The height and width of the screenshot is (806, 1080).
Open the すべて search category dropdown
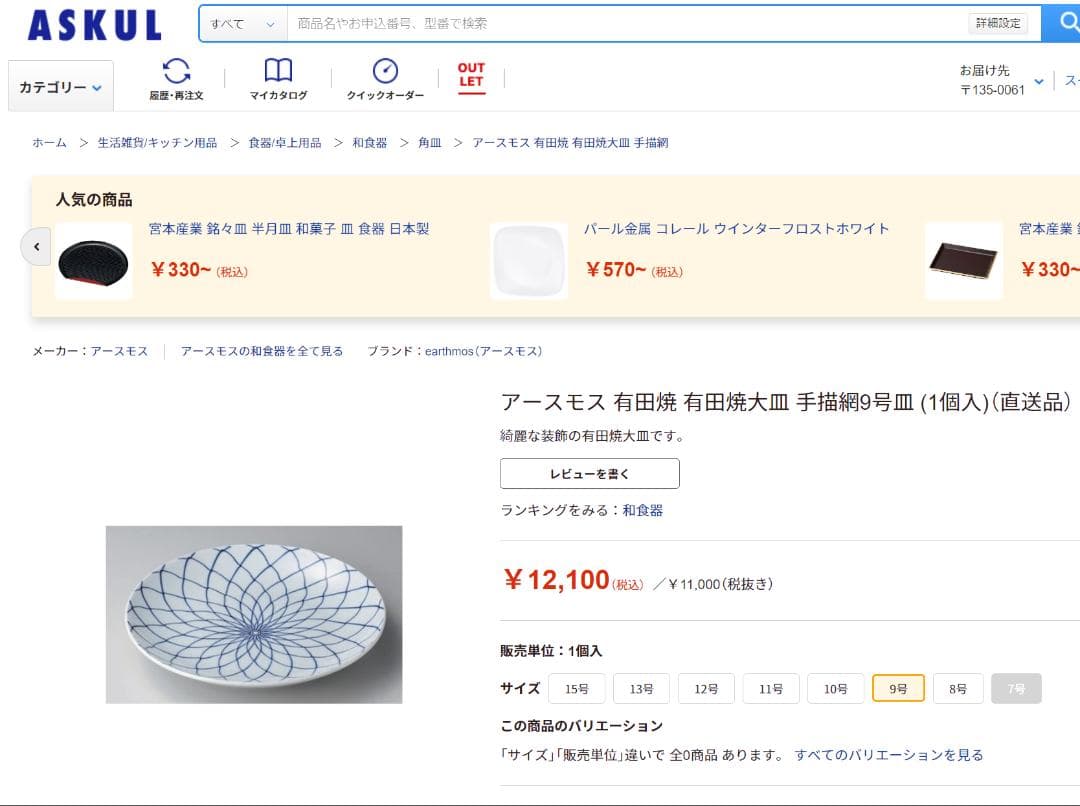click(241, 22)
